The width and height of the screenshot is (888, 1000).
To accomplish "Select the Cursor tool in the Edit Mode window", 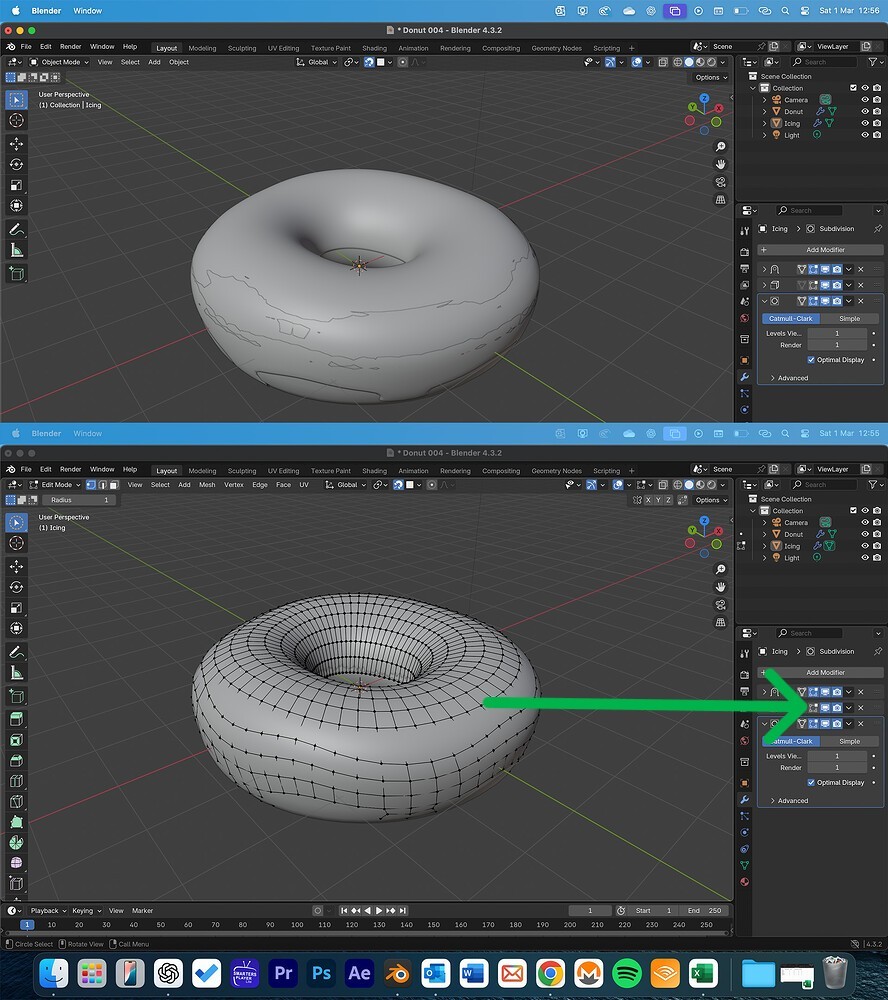I will tap(17, 543).
